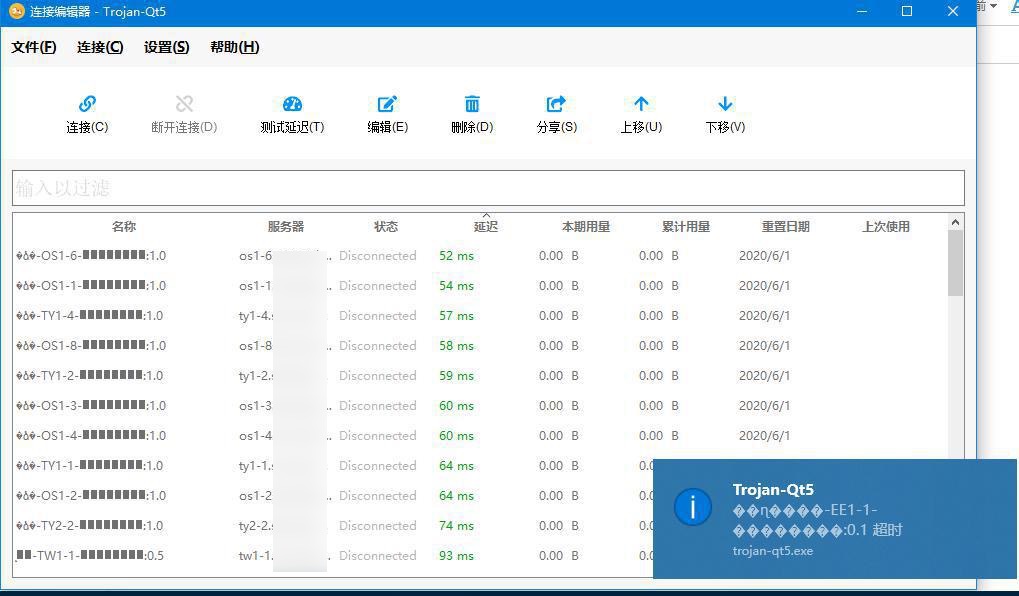This screenshot has width=1019, height=596.
Task: Close the Trojan-Qt5 window
Action: click(953, 12)
